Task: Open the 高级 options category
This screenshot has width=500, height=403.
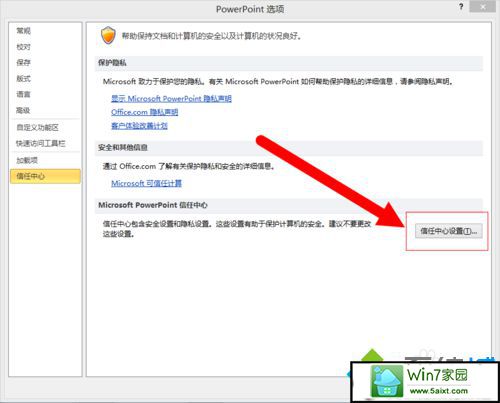Action: 23,110
